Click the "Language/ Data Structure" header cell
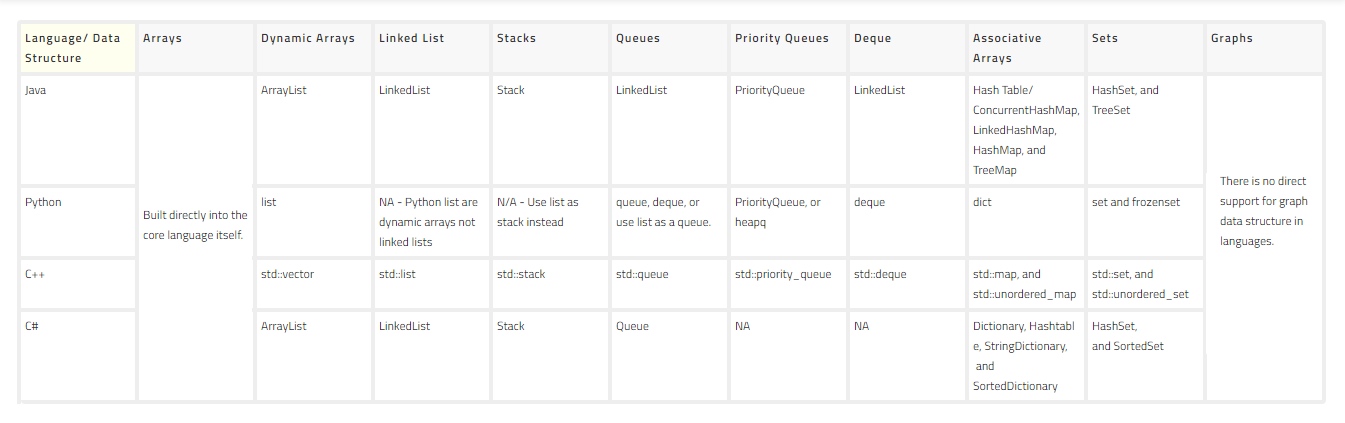Screen dimensions: 1345x423 coord(77,48)
